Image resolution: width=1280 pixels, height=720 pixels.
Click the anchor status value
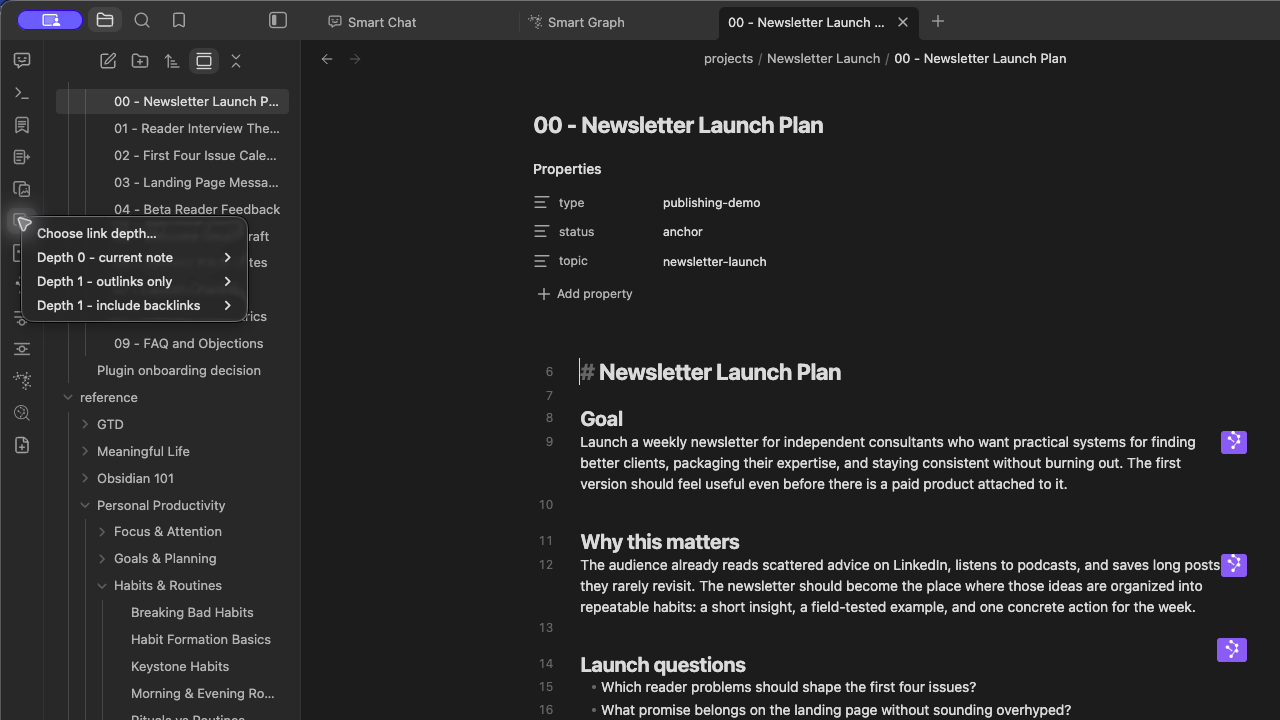tap(683, 232)
